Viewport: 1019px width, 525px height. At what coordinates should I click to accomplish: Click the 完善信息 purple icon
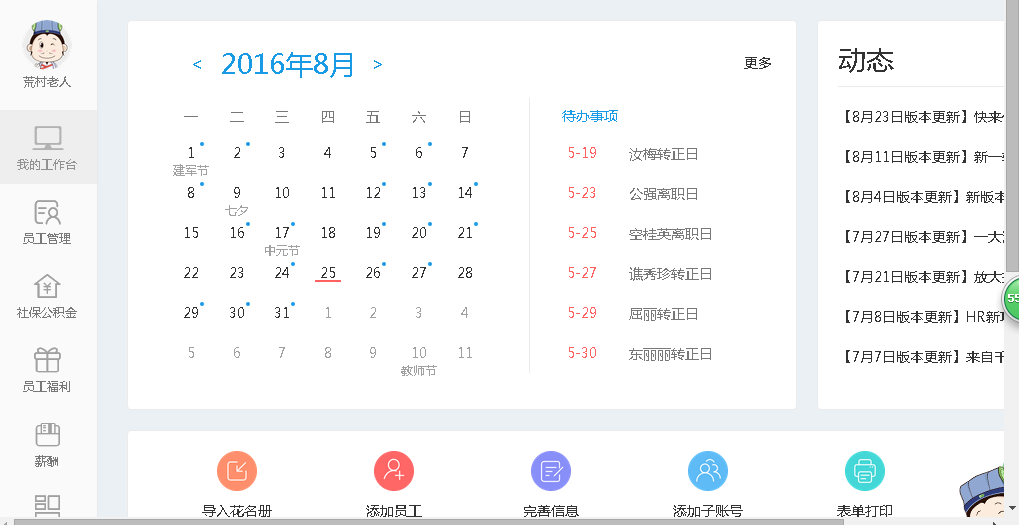click(551, 470)
